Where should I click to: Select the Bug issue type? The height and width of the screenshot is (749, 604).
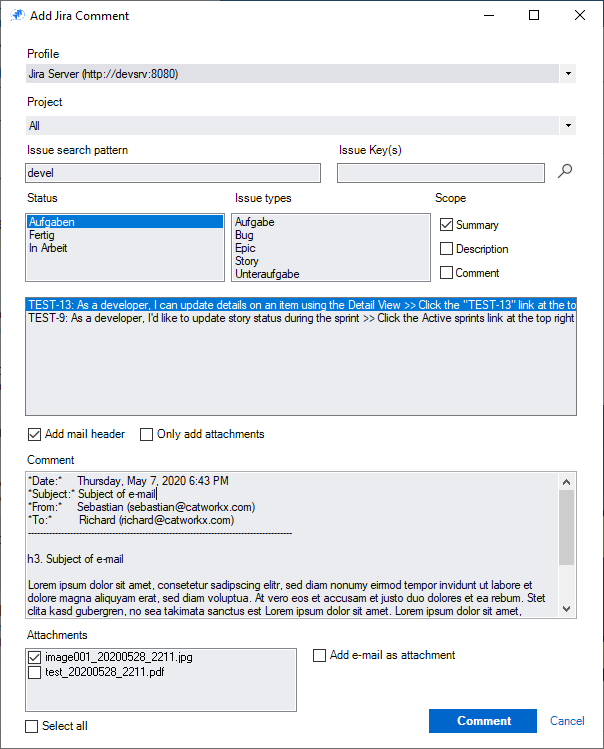[x=245, y=235]
